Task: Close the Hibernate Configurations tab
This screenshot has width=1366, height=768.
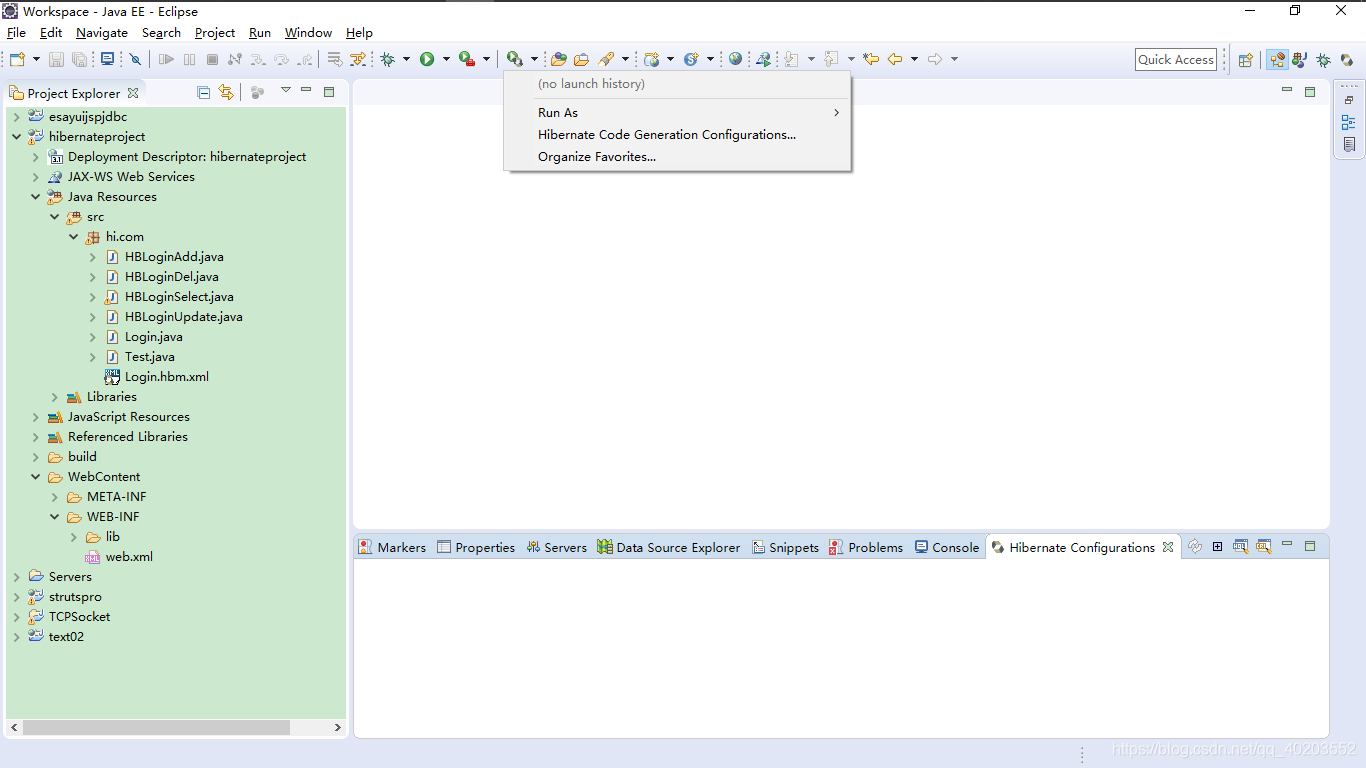Action: [x=1167, y=547]
